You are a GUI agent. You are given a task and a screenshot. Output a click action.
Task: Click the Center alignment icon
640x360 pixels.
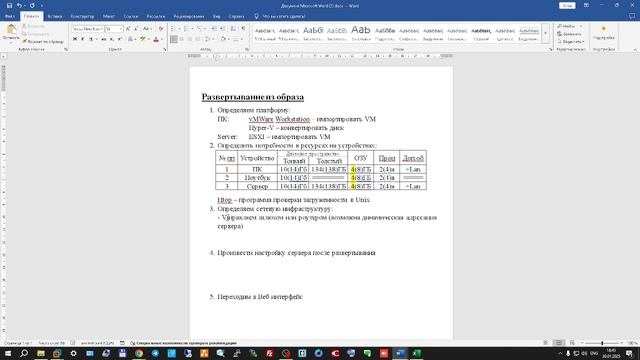(182, 39)
